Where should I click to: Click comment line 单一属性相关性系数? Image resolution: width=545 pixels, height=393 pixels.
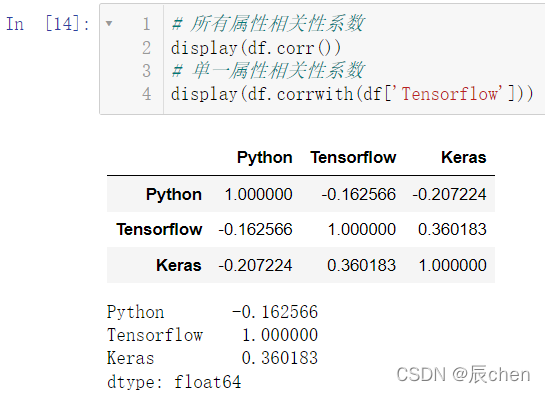tap(268, 71)
